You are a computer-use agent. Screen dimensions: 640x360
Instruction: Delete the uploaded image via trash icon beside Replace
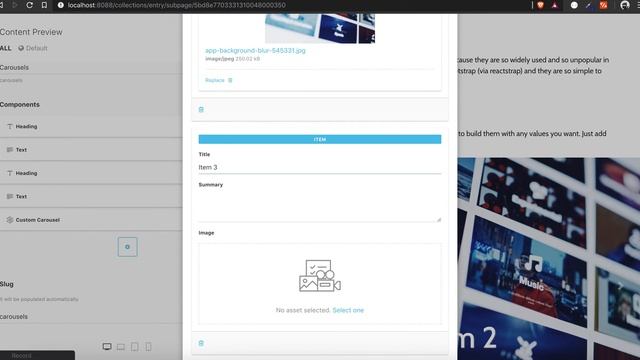point(230,80)
